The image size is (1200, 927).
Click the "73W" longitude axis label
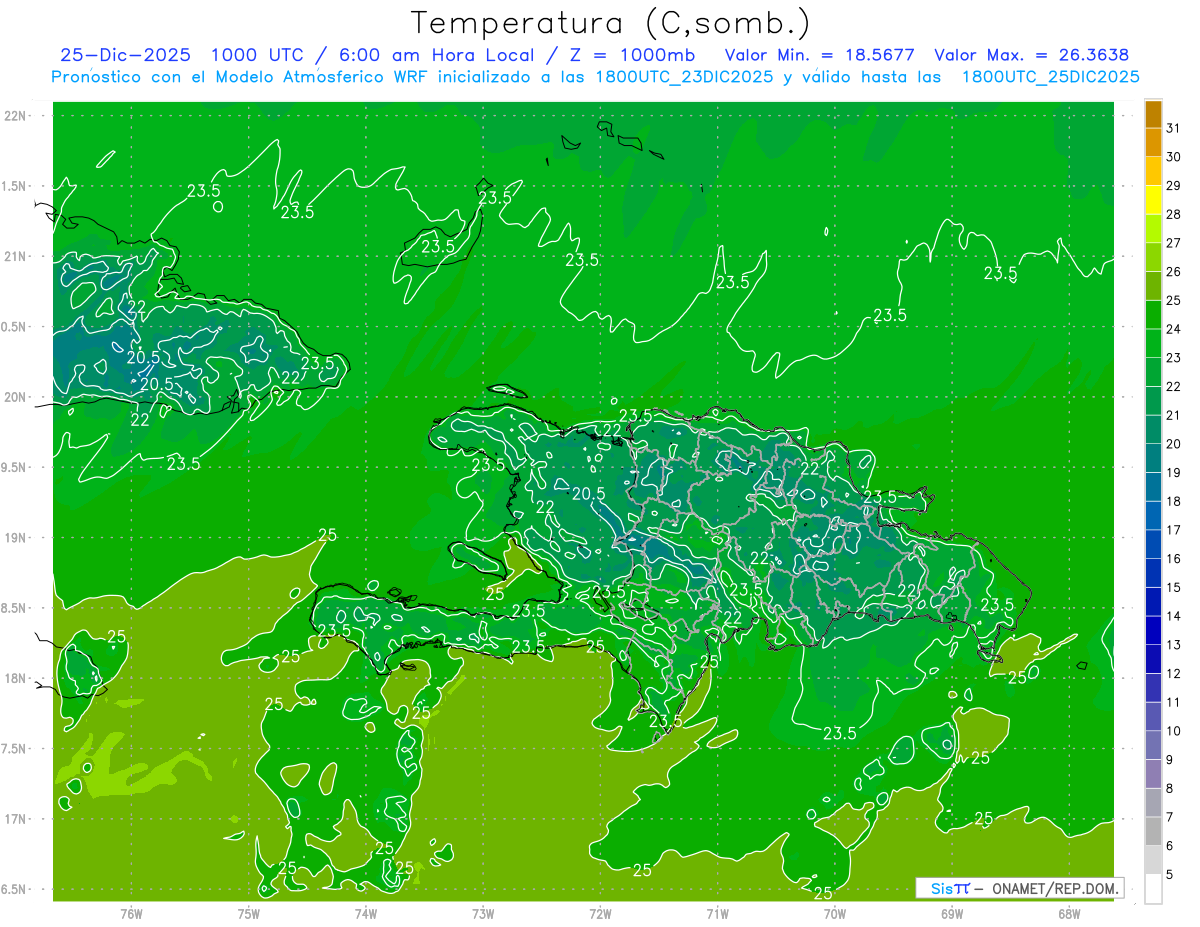pyautogui.click(x=483, y=913)
